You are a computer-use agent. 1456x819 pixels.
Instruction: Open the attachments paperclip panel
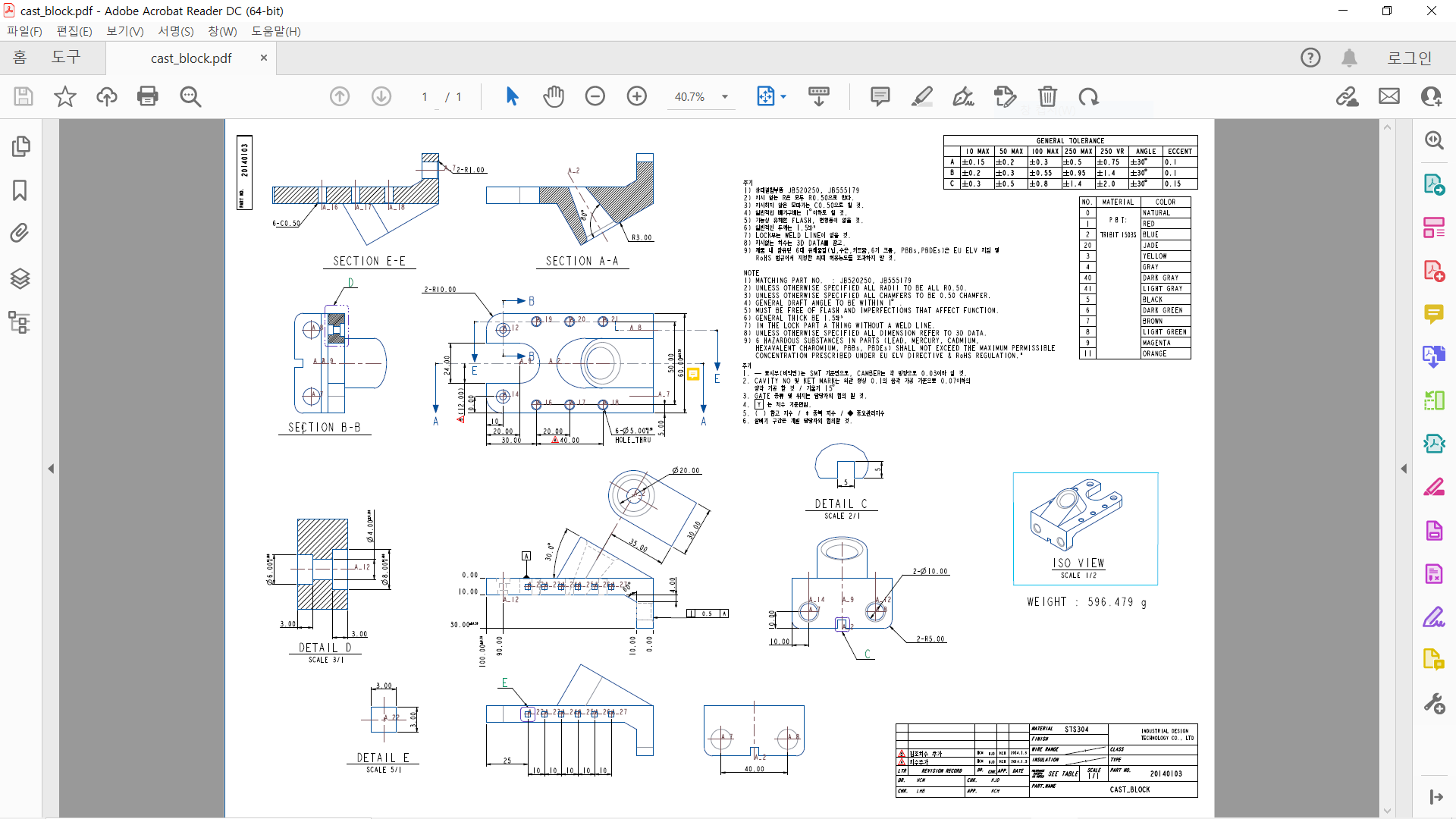[x=20, y=233]
